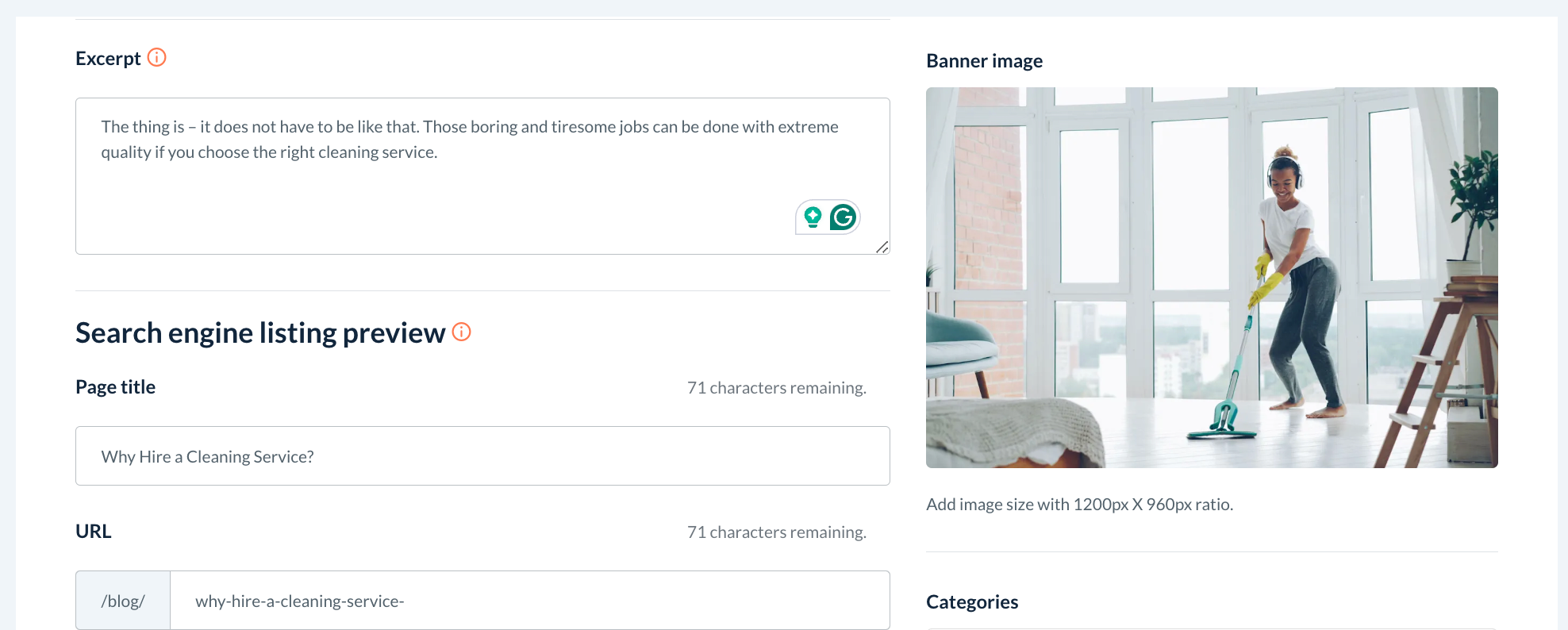Click the green Grammarly G icon
The width and height of the screenshot is (1568, 630).
pos(843,217)
